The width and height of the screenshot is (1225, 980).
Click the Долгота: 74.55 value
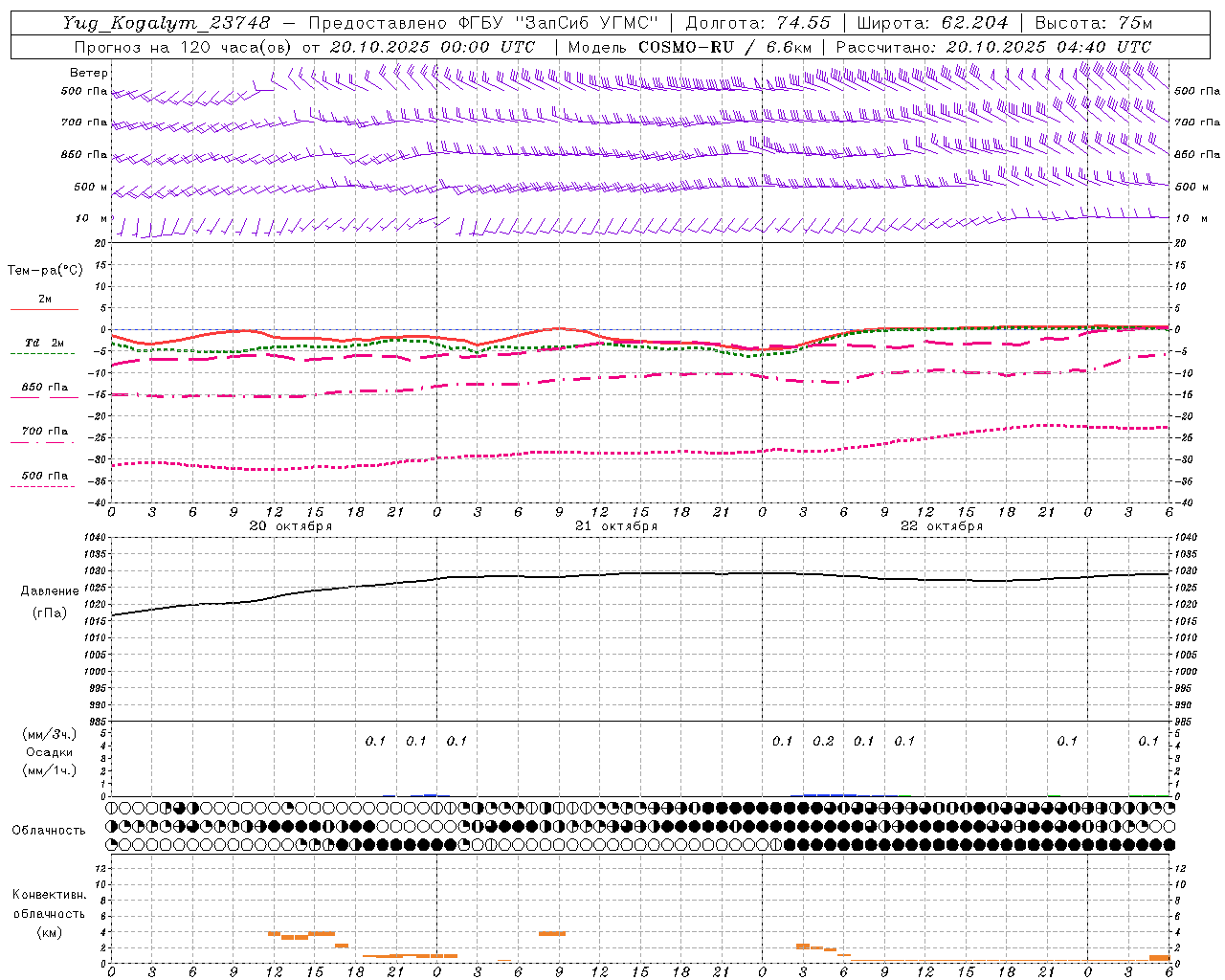(758, 23)
